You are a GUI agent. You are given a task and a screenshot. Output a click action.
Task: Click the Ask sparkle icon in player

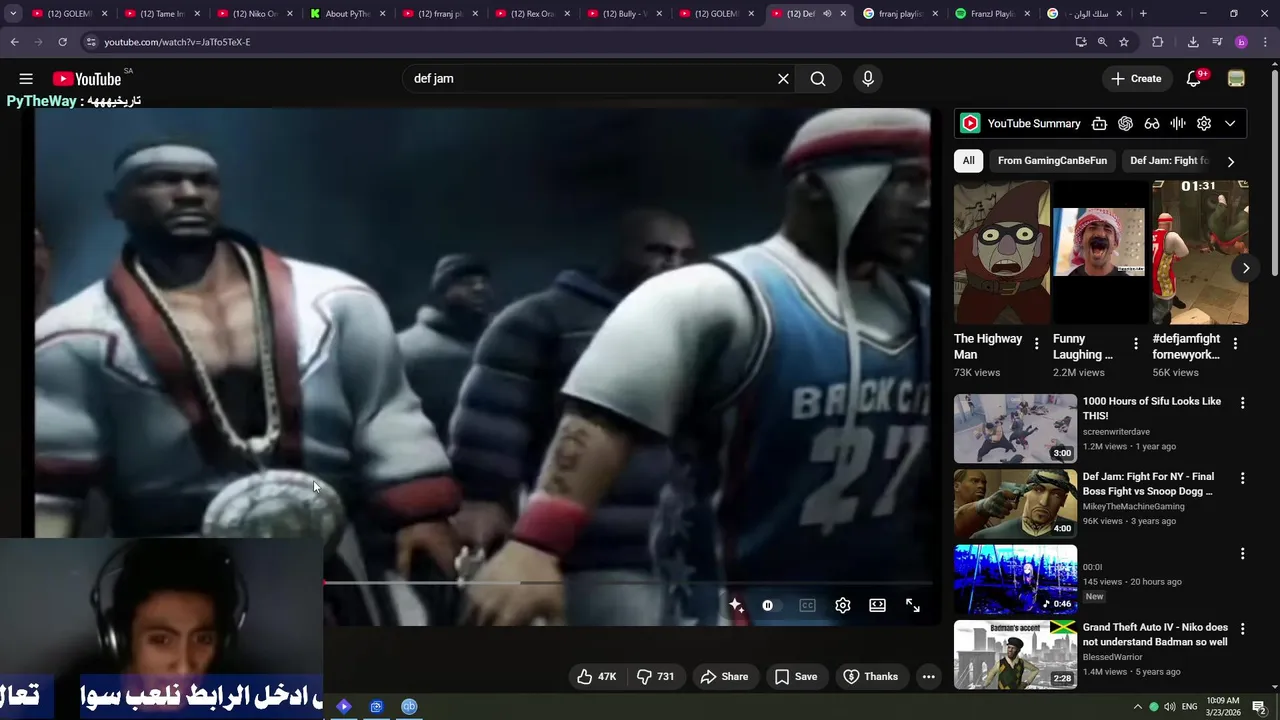(736, 605)
